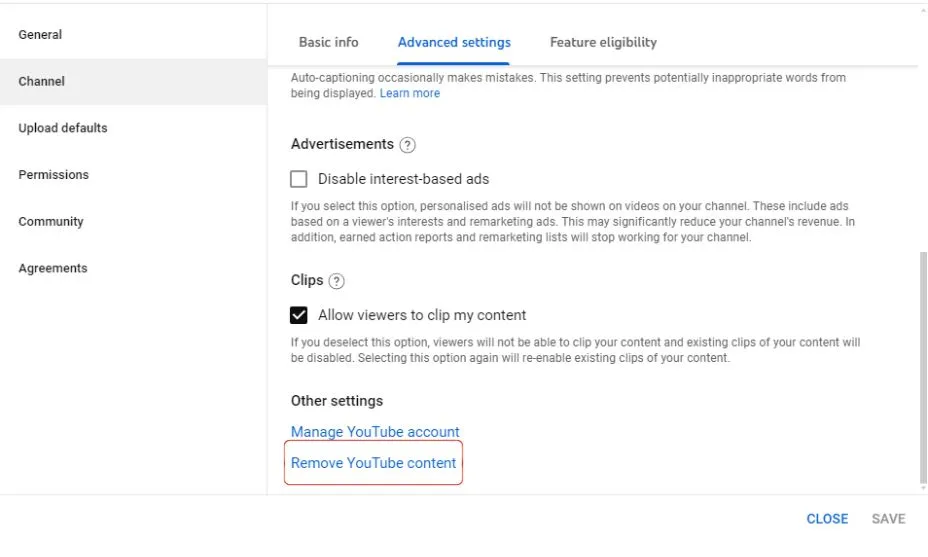This screenshot has height=557, width=928.
Task: Click the Clips heading text
Action: pyautogui.click(x=307, y=281)
